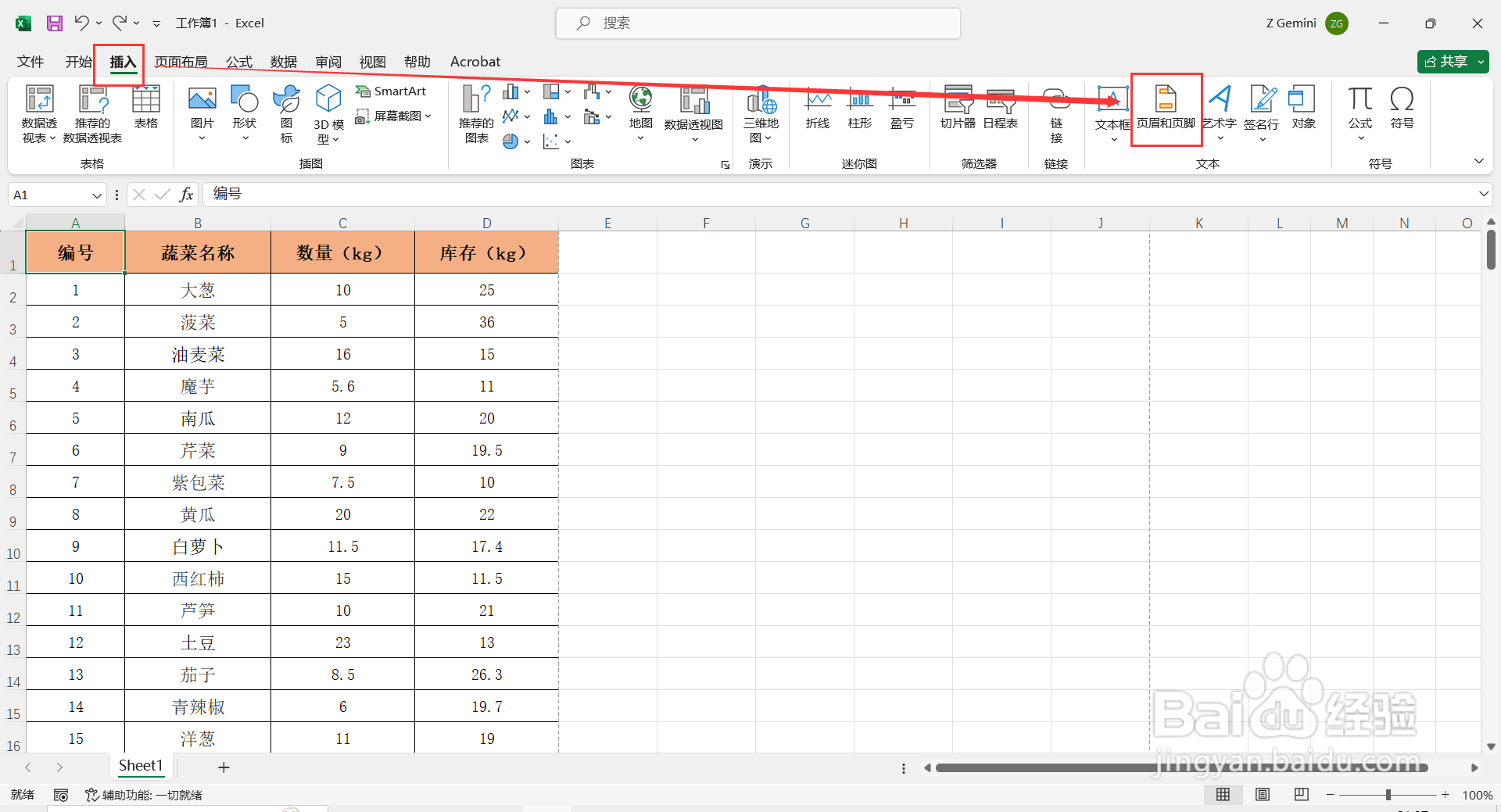This screenshot has height=812, width=1501.
Task: Open the Charts group dialog launcher
Action: pyautogui.click(x=725, y=165)
